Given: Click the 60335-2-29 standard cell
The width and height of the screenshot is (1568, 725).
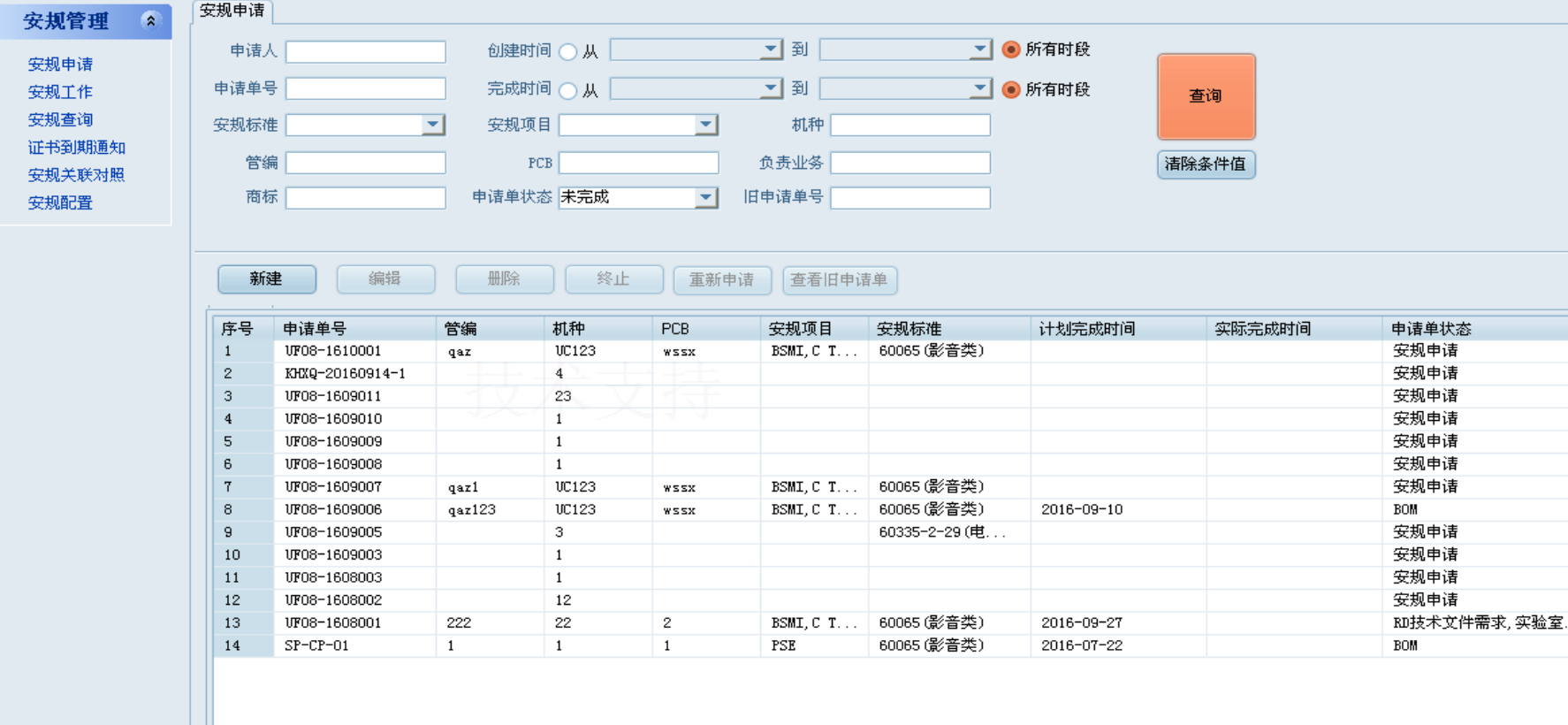Looking at the screenshot, I should point(950,532).
